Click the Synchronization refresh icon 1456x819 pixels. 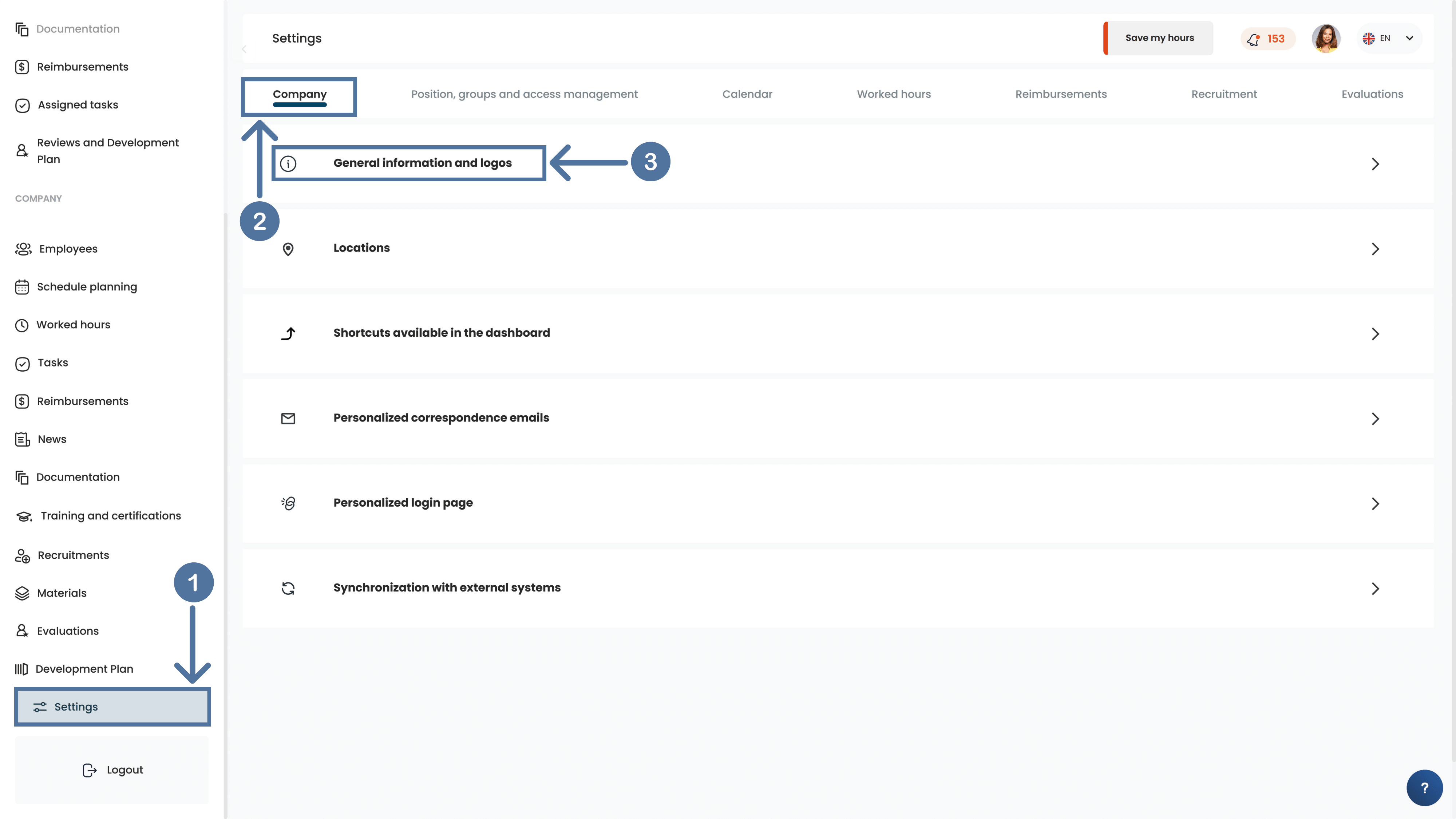(x=288, y=588)
